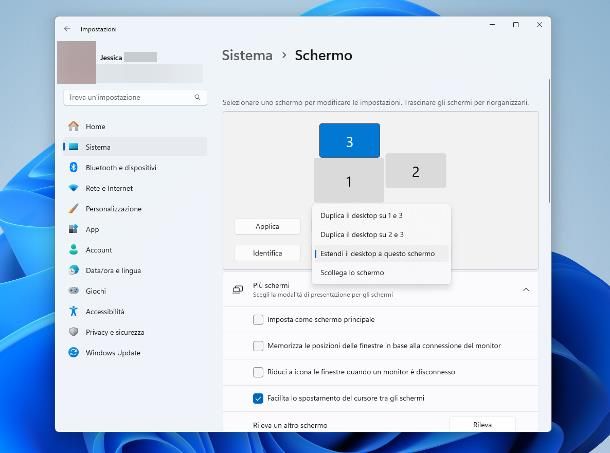Collapse the Più schermi section chevron
Viewport: 610px width, 453px height.
(526, 290)
